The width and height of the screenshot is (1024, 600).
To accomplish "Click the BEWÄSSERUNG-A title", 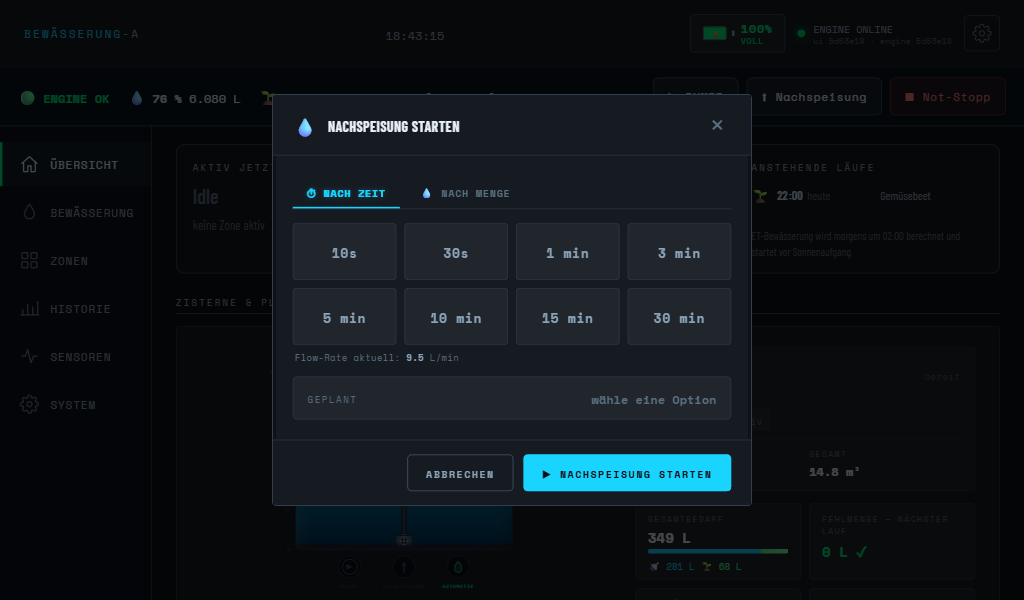I will click(x=82, y=34).
